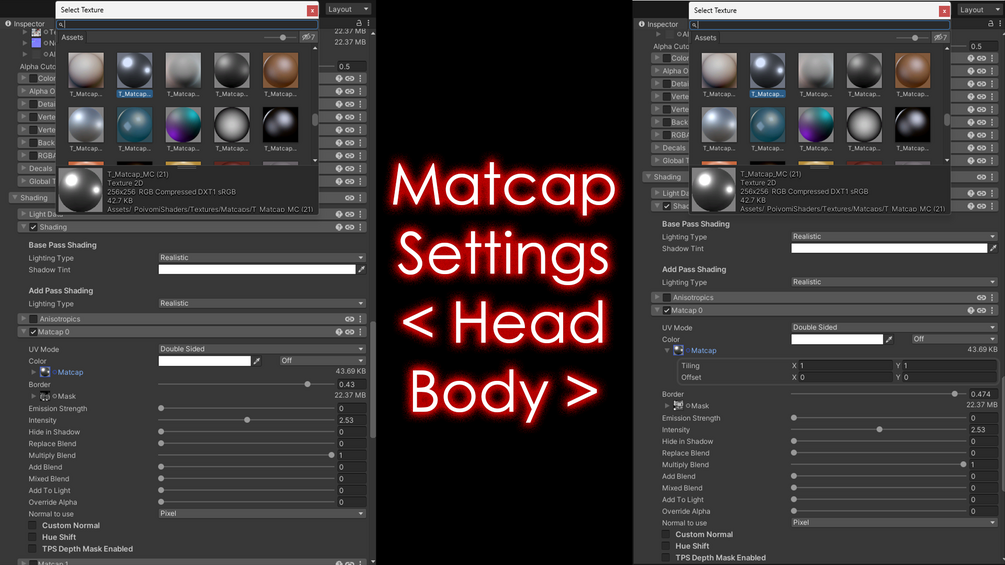The image size is (1005, 565).
Task: Click Matcap label in left Inspector
Action: [x=71, y=372]
